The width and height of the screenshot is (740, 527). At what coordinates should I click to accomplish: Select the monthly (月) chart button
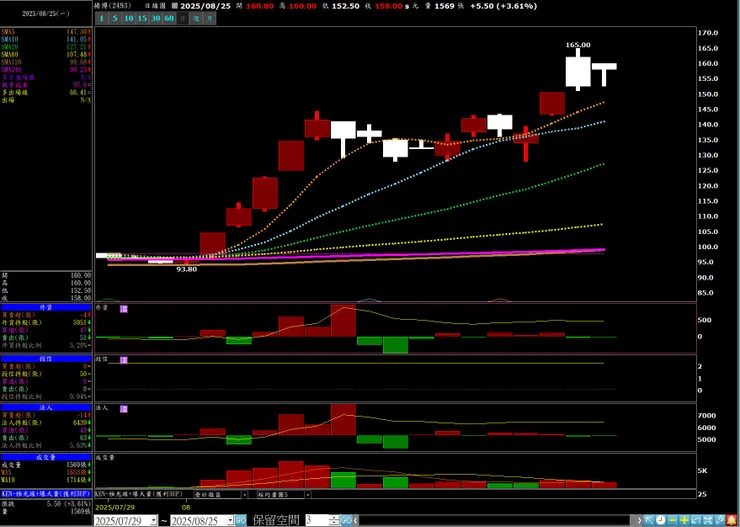pos(209,19)
